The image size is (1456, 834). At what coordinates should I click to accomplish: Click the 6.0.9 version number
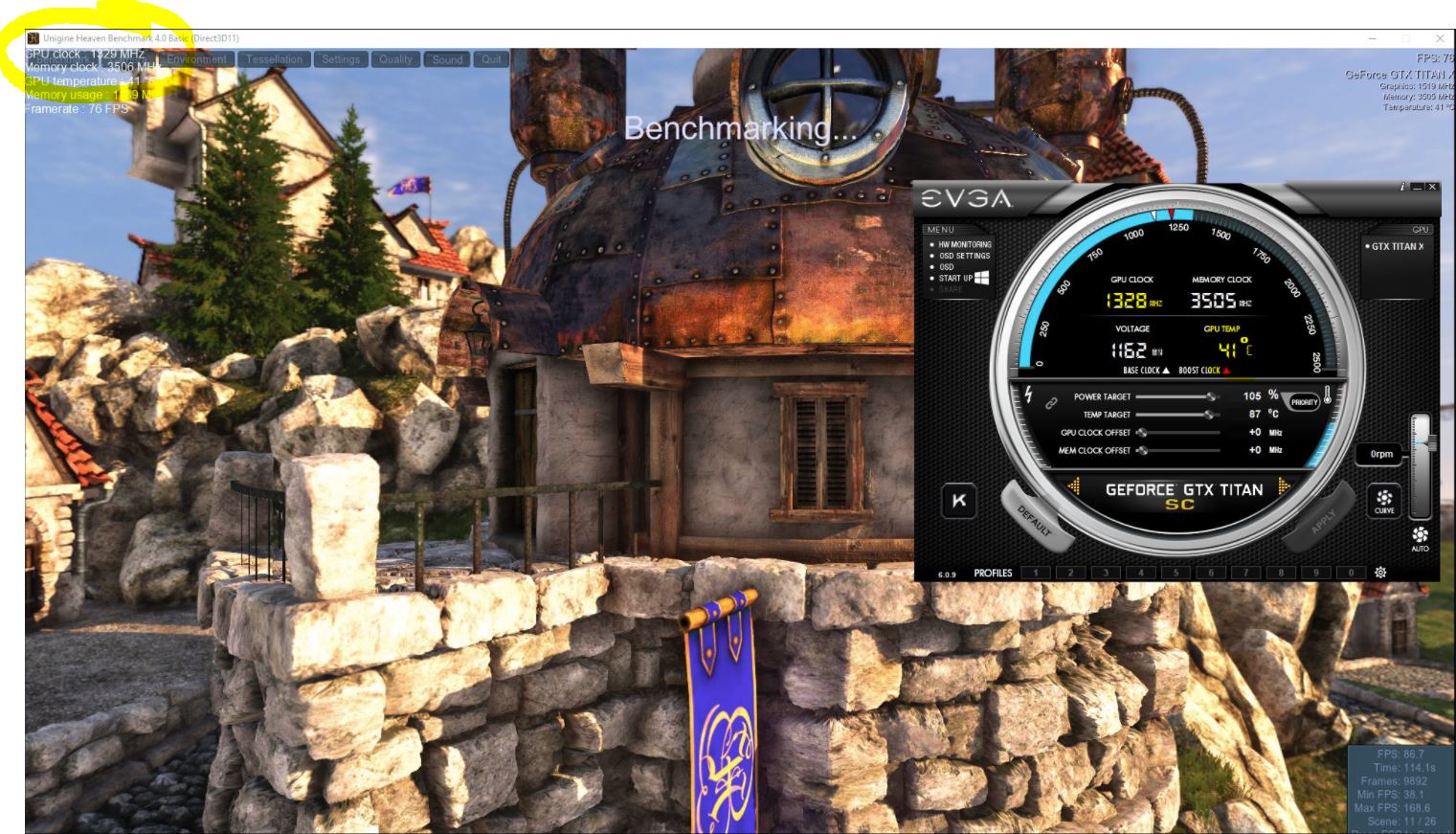[x=947, y=575]
